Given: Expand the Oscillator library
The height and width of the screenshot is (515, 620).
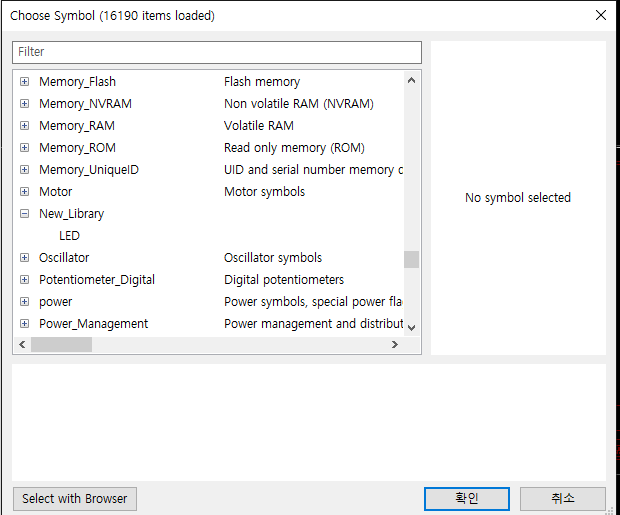Looking at the screenshot, I should coord(25,258).
